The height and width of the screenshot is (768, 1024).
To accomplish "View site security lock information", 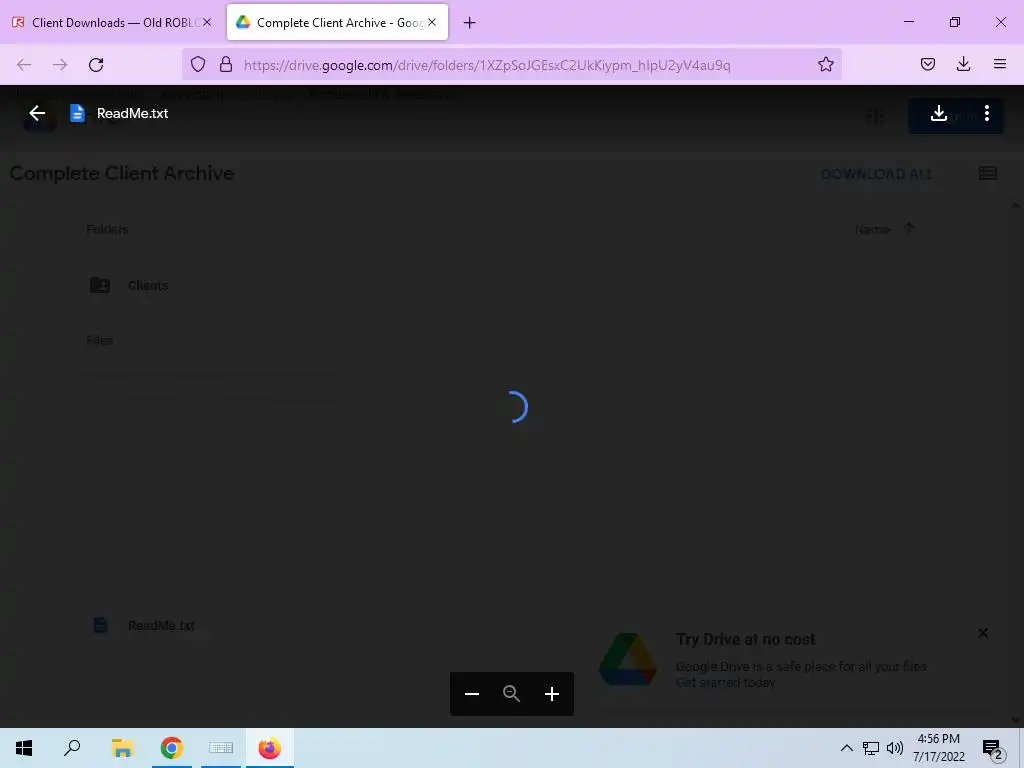I will 226,64.
